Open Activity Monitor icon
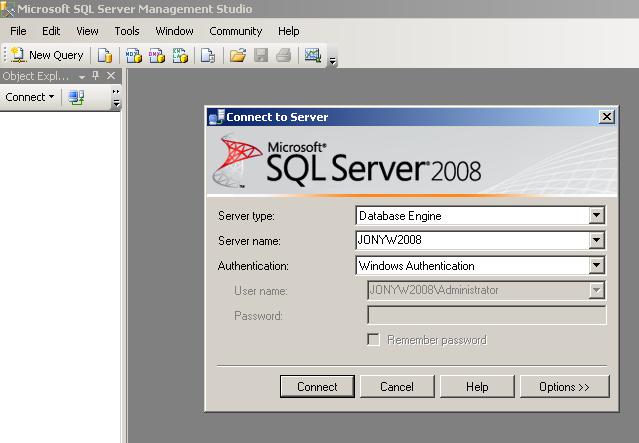Viewport: 639px width, 443px height. click(x=313, y=55)
